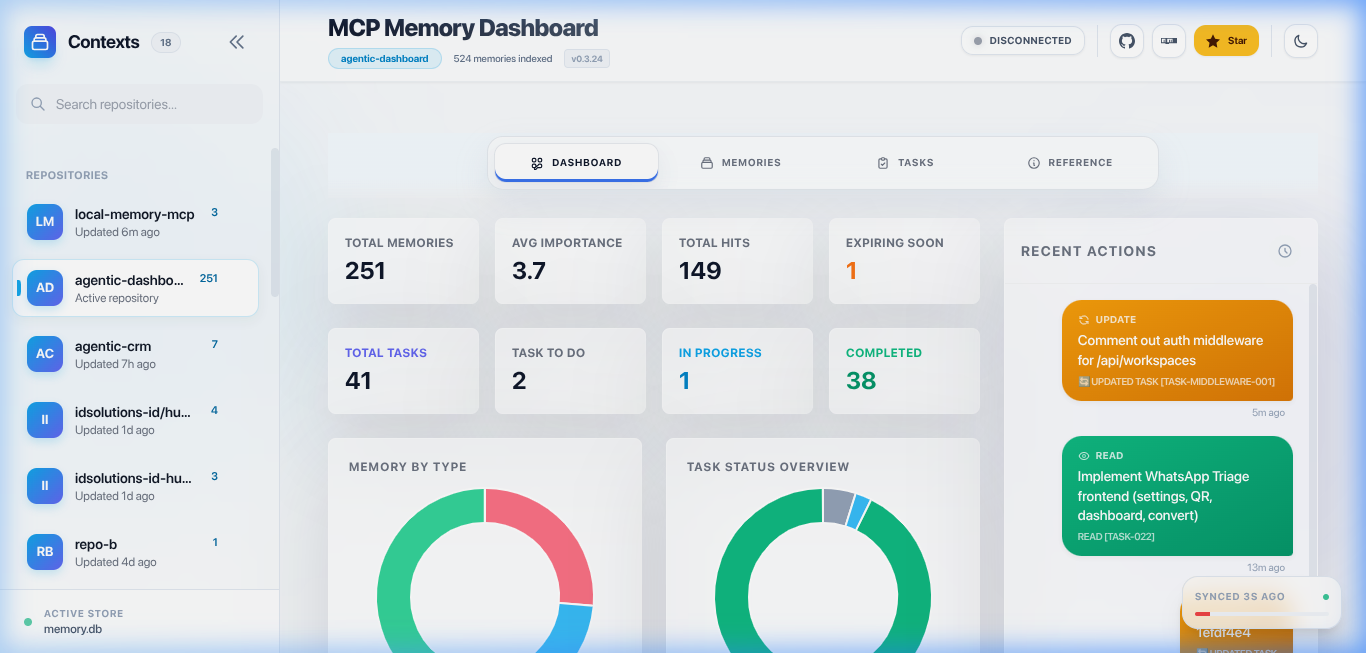Click the Tasks tab clipboard icon
Viewport: 1366px width, 653px height.
point(883,163)
